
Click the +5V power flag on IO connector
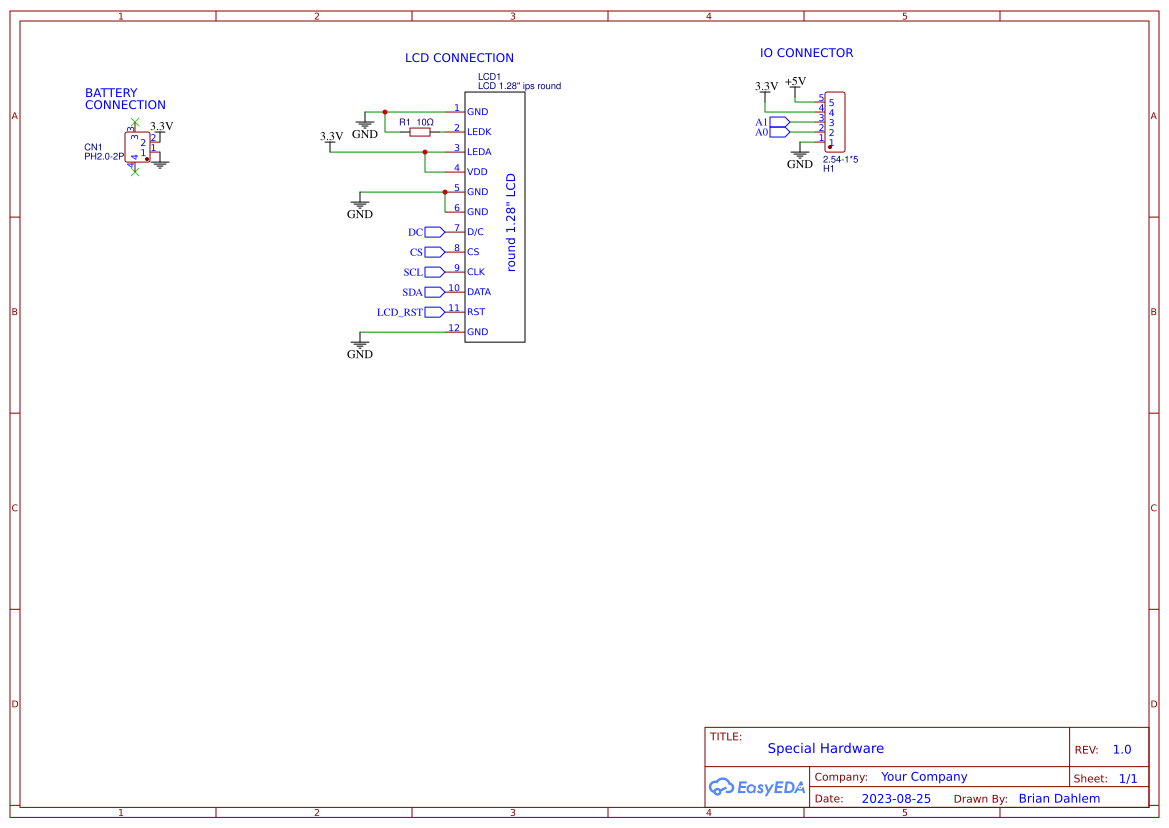click(x=795, y=83)
